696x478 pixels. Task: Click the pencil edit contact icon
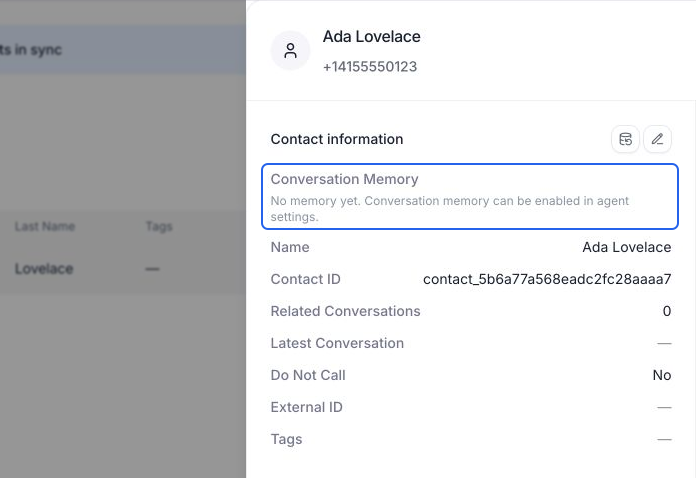(657, 139)
